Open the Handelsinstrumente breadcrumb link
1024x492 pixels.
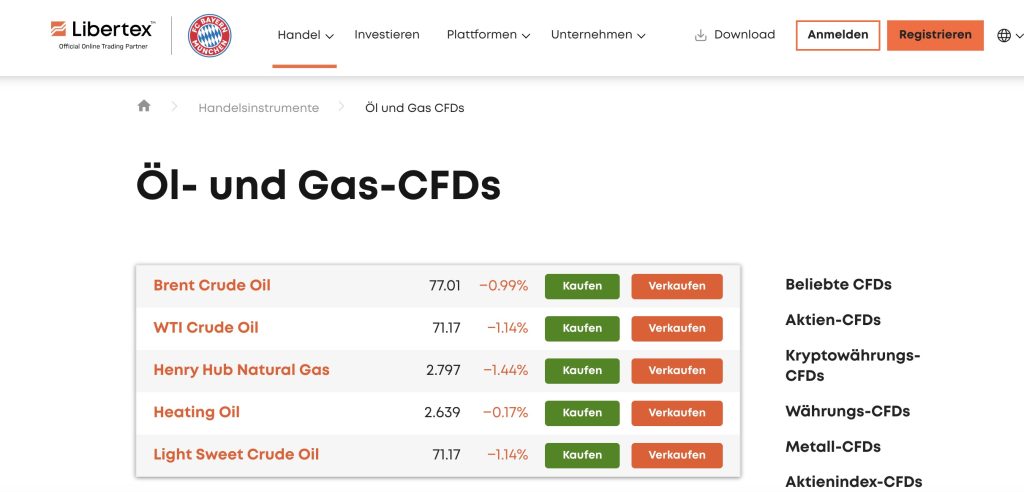(258, 108)
